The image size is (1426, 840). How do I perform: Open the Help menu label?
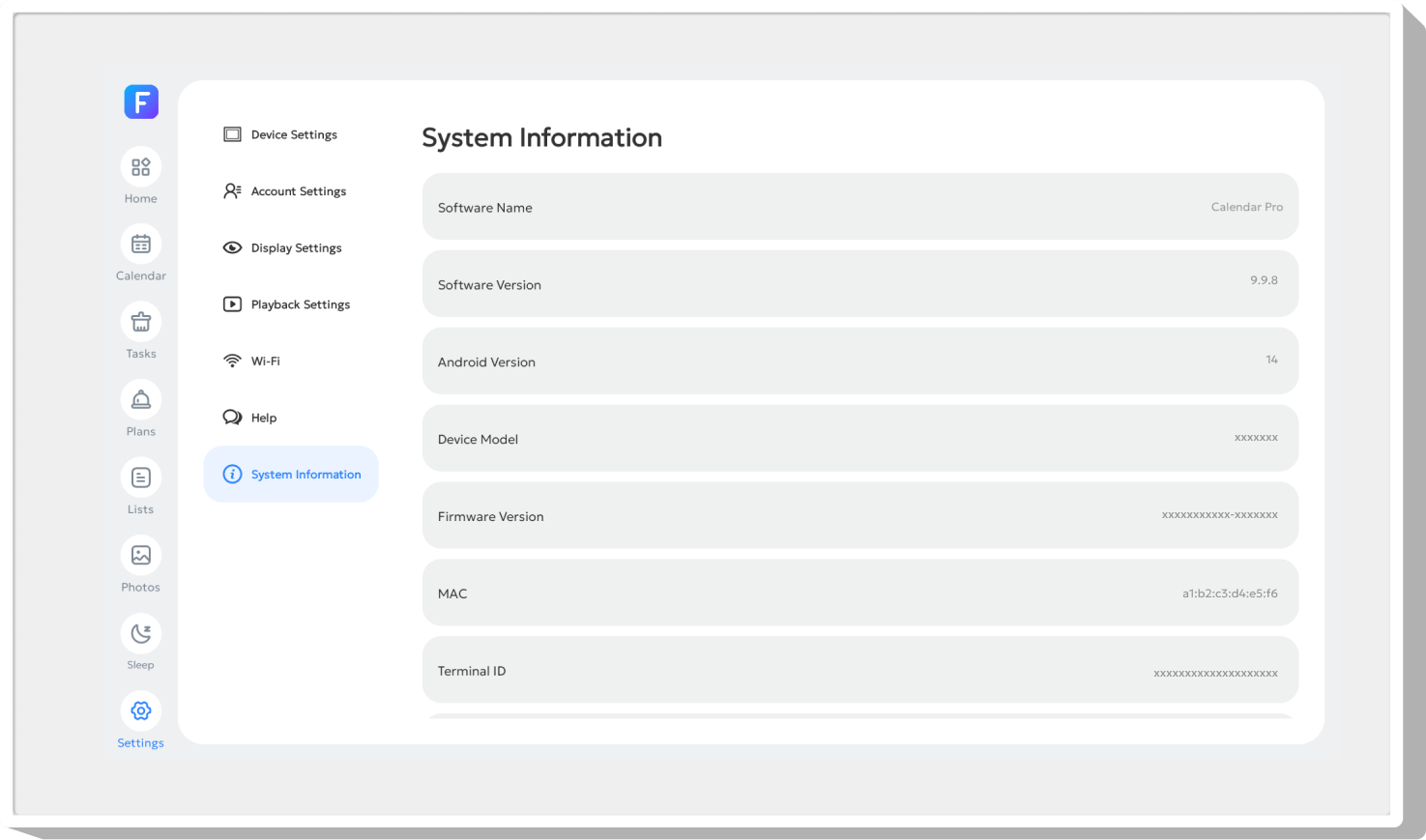click(264, 418)
